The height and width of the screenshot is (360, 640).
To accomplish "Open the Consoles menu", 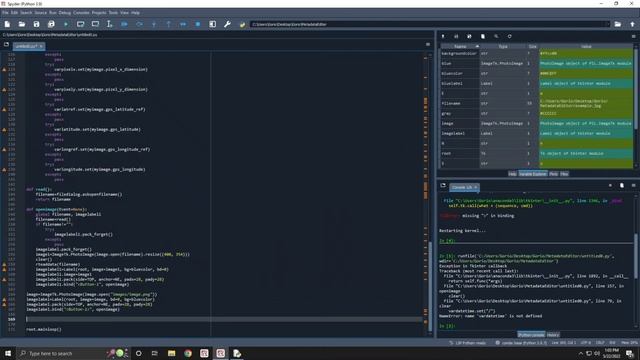I will click(x=81, y=13).
